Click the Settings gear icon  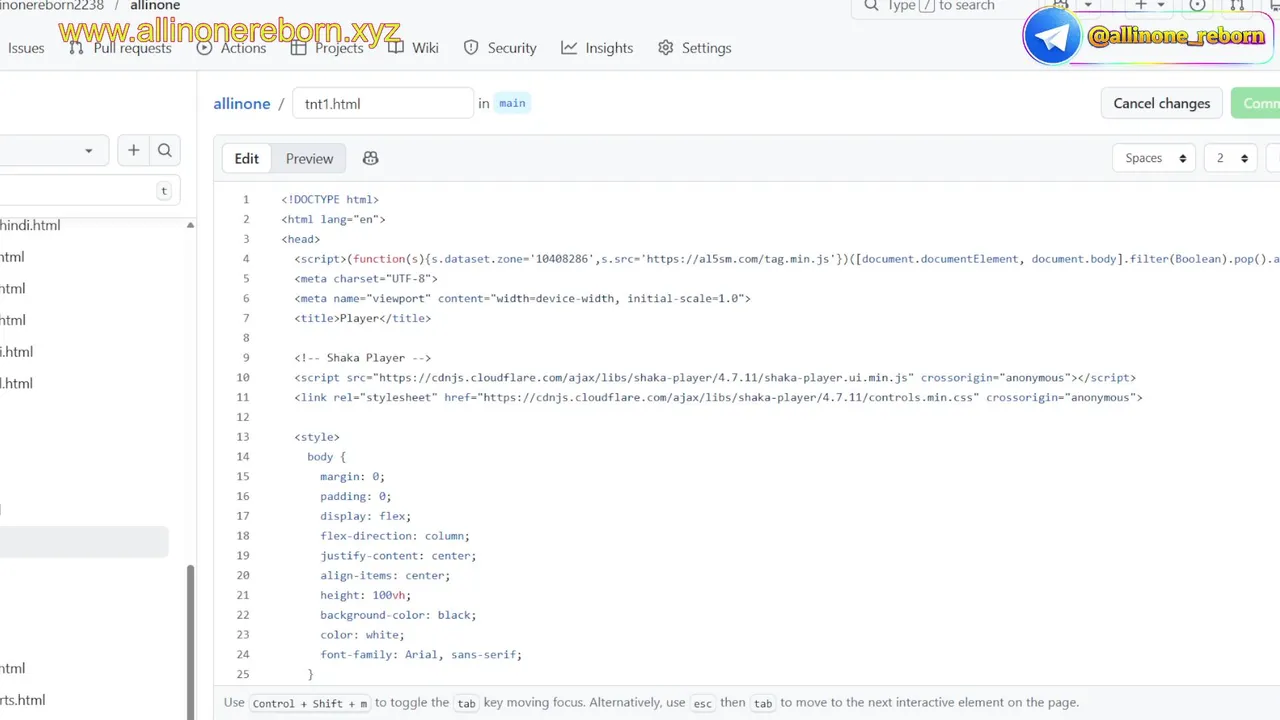(666, 48)
